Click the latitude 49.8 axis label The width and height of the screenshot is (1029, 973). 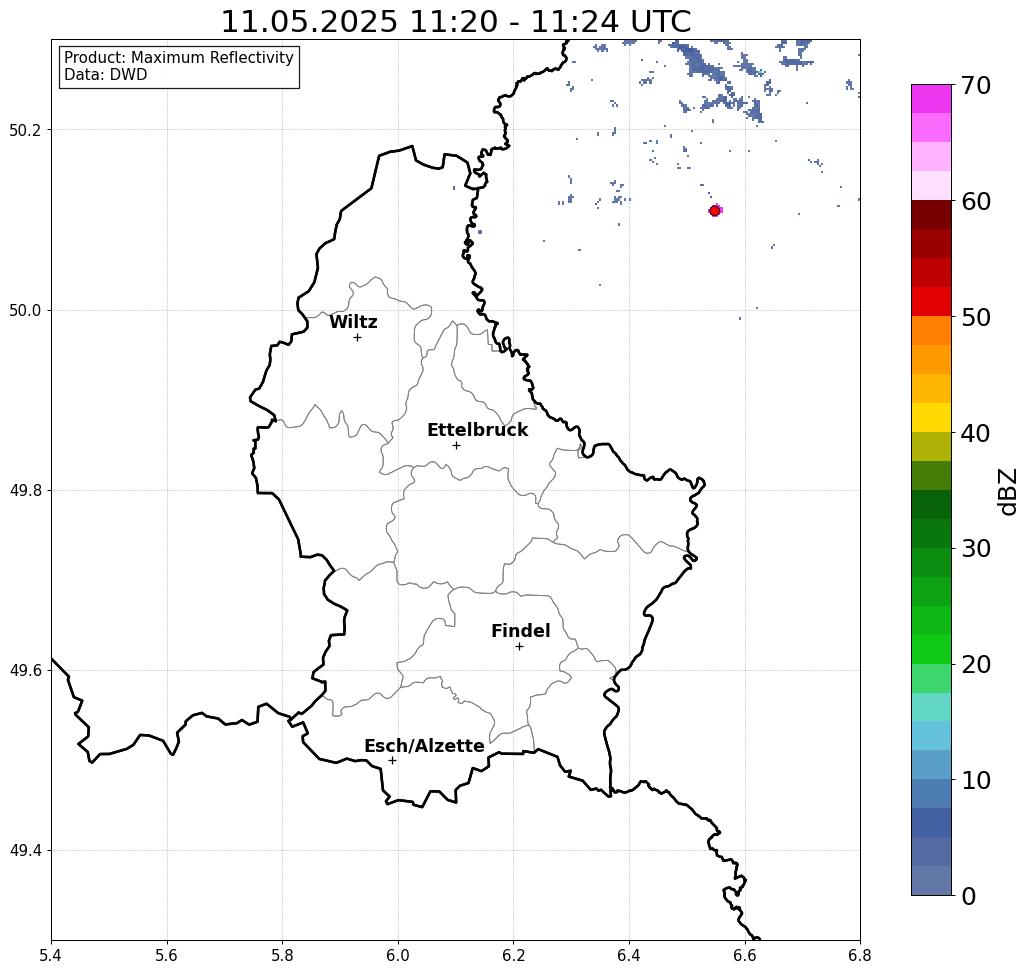[25, 490]
